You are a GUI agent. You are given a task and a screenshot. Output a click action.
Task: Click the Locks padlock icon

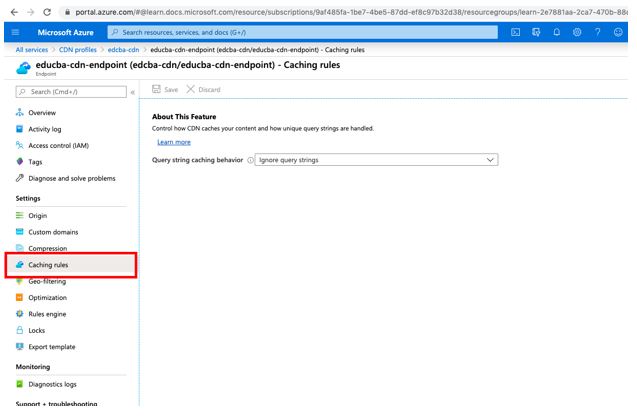[20, 330]
